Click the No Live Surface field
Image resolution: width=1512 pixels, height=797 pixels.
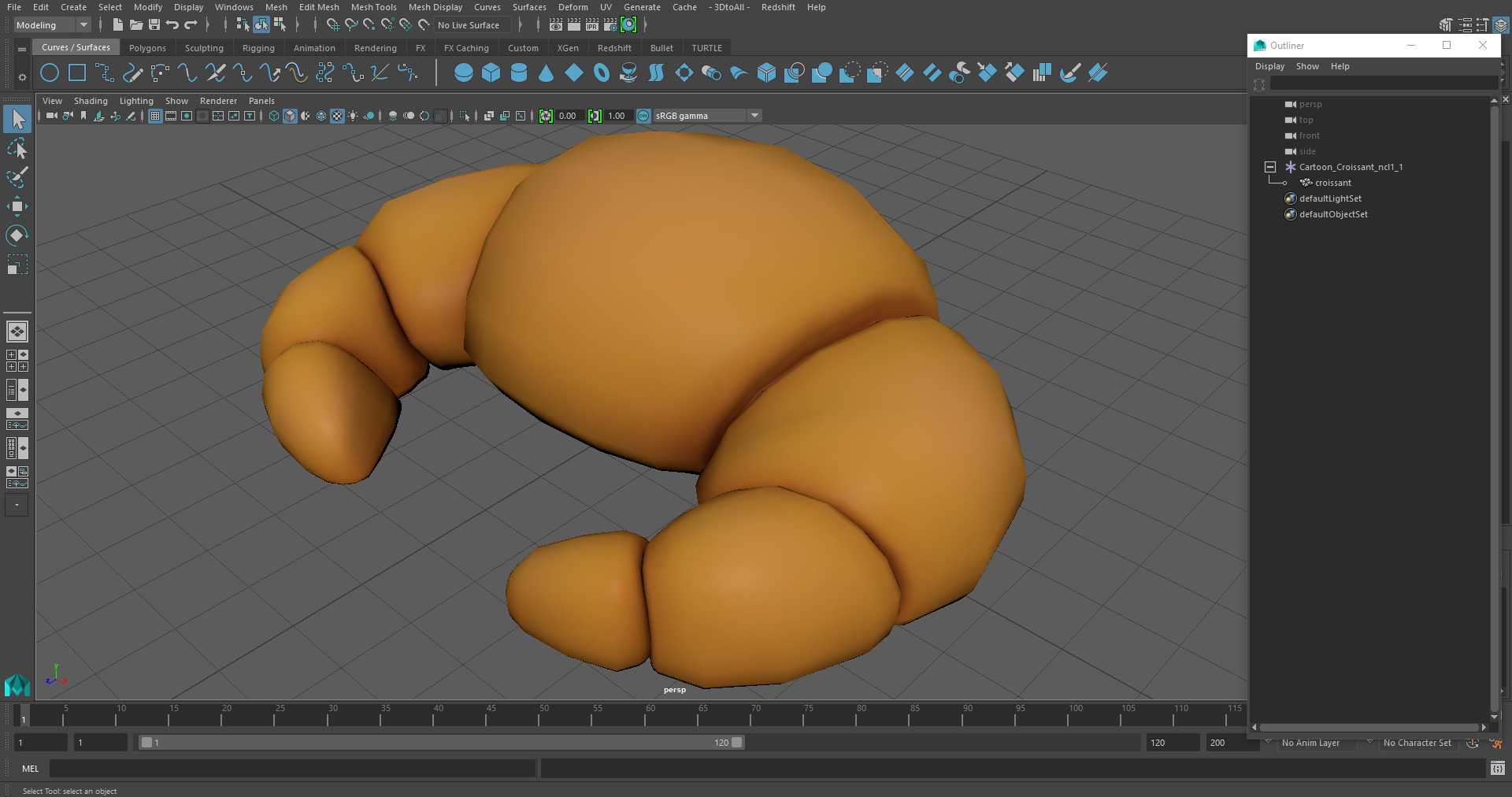(x=472, y=25)
